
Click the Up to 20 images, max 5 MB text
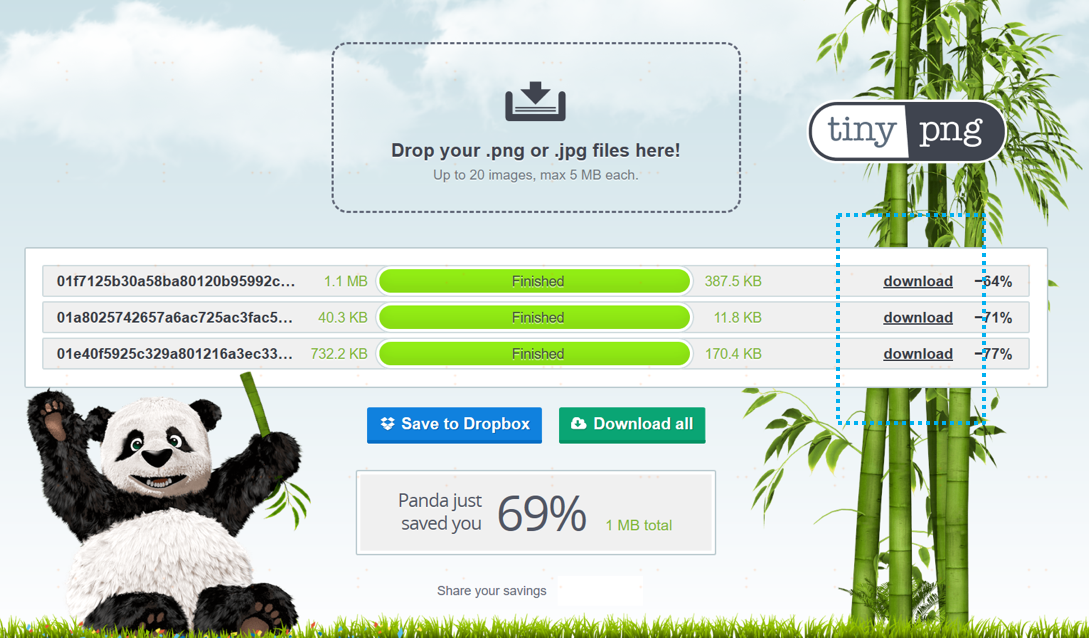tap(535, 175)
